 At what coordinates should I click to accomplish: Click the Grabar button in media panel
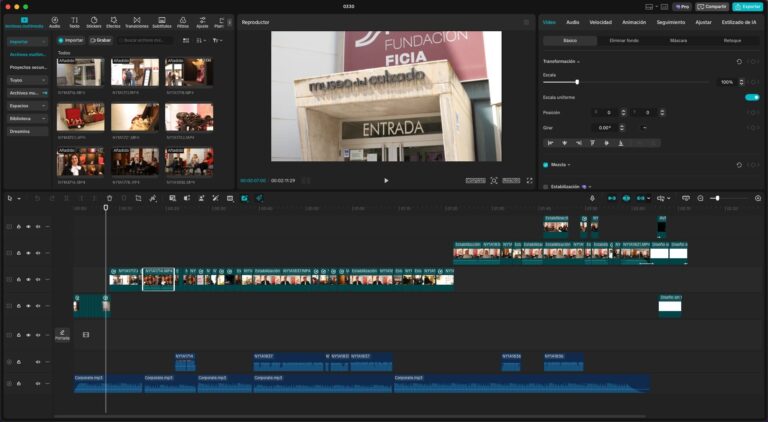(100, 41)
